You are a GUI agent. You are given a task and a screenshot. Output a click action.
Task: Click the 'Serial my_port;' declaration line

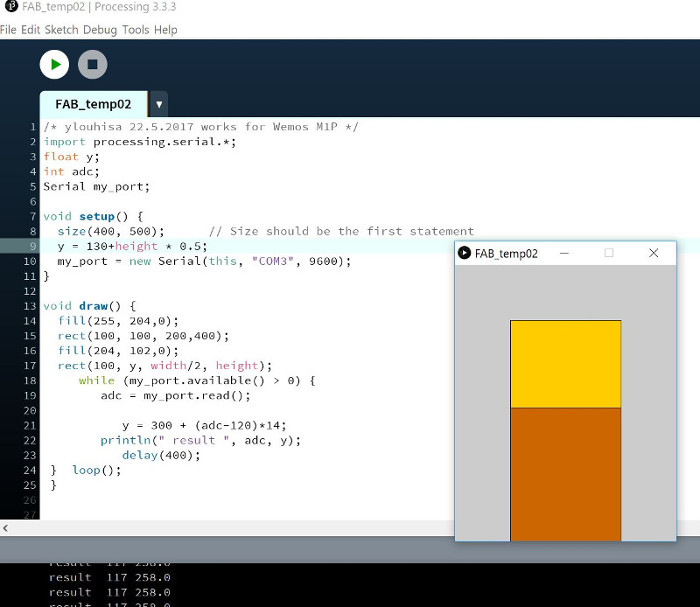[96, 187]
